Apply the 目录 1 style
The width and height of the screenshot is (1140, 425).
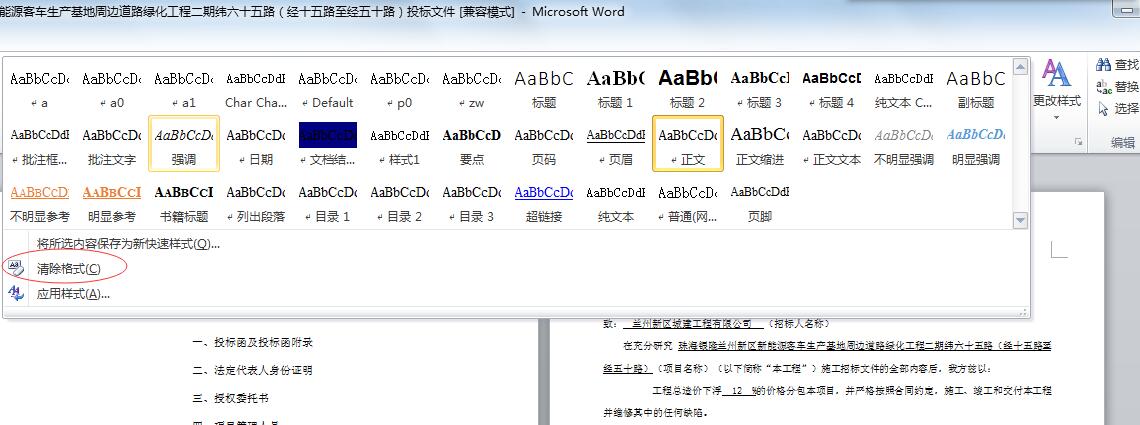click(328, 201)
